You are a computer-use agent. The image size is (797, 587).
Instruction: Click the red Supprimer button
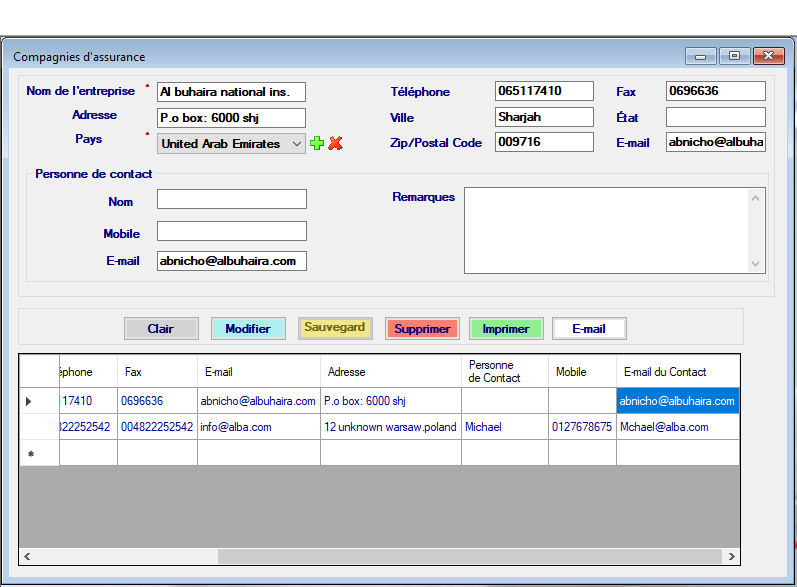tap(422, 328)
